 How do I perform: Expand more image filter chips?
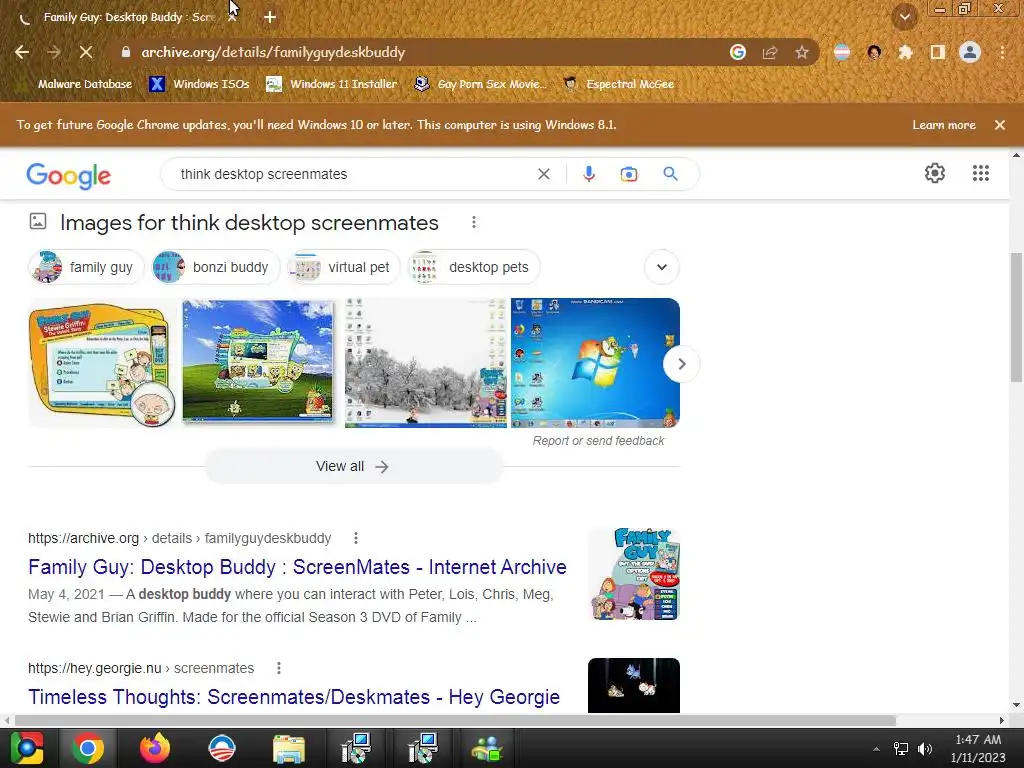(x=662, y=267)
